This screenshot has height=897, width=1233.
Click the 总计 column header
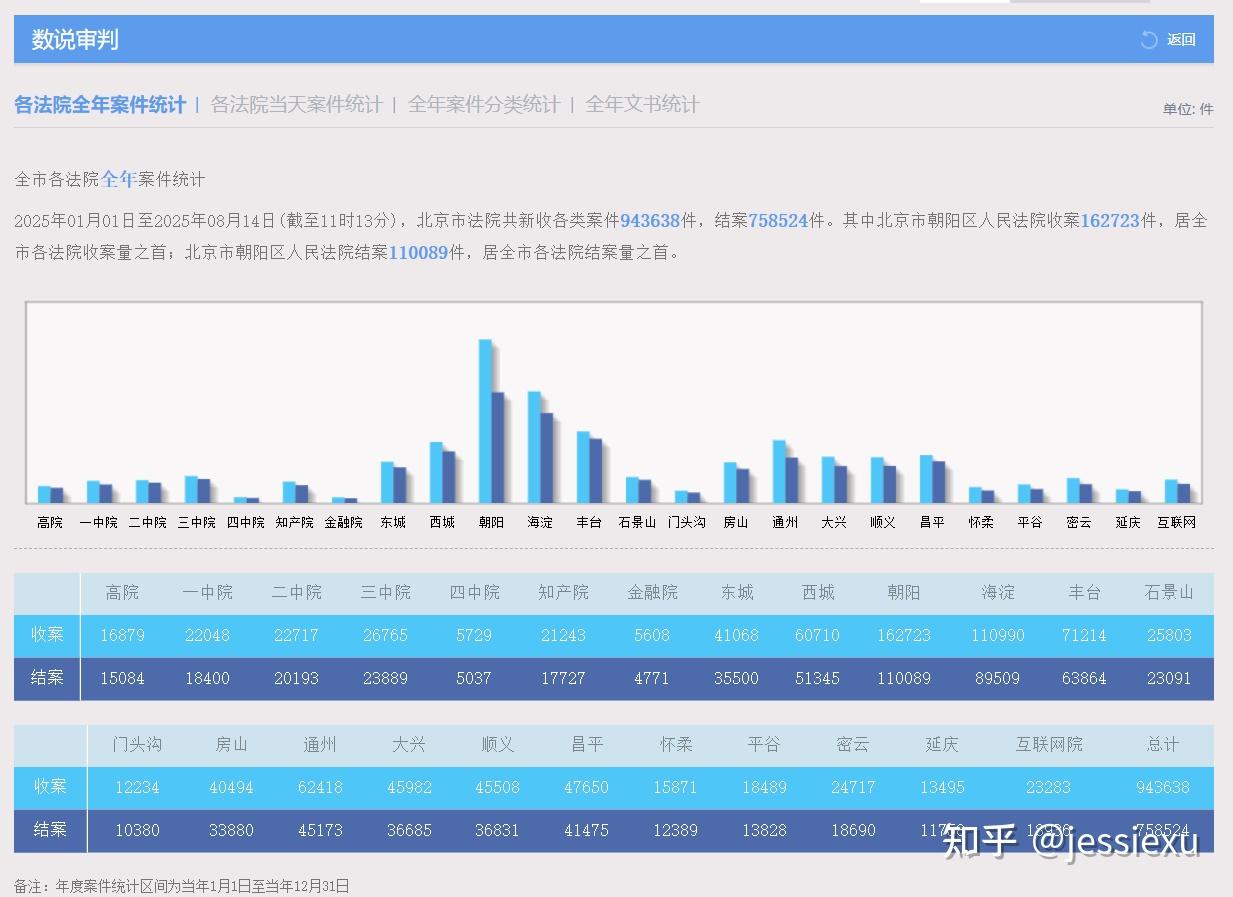coord(1162,744)
